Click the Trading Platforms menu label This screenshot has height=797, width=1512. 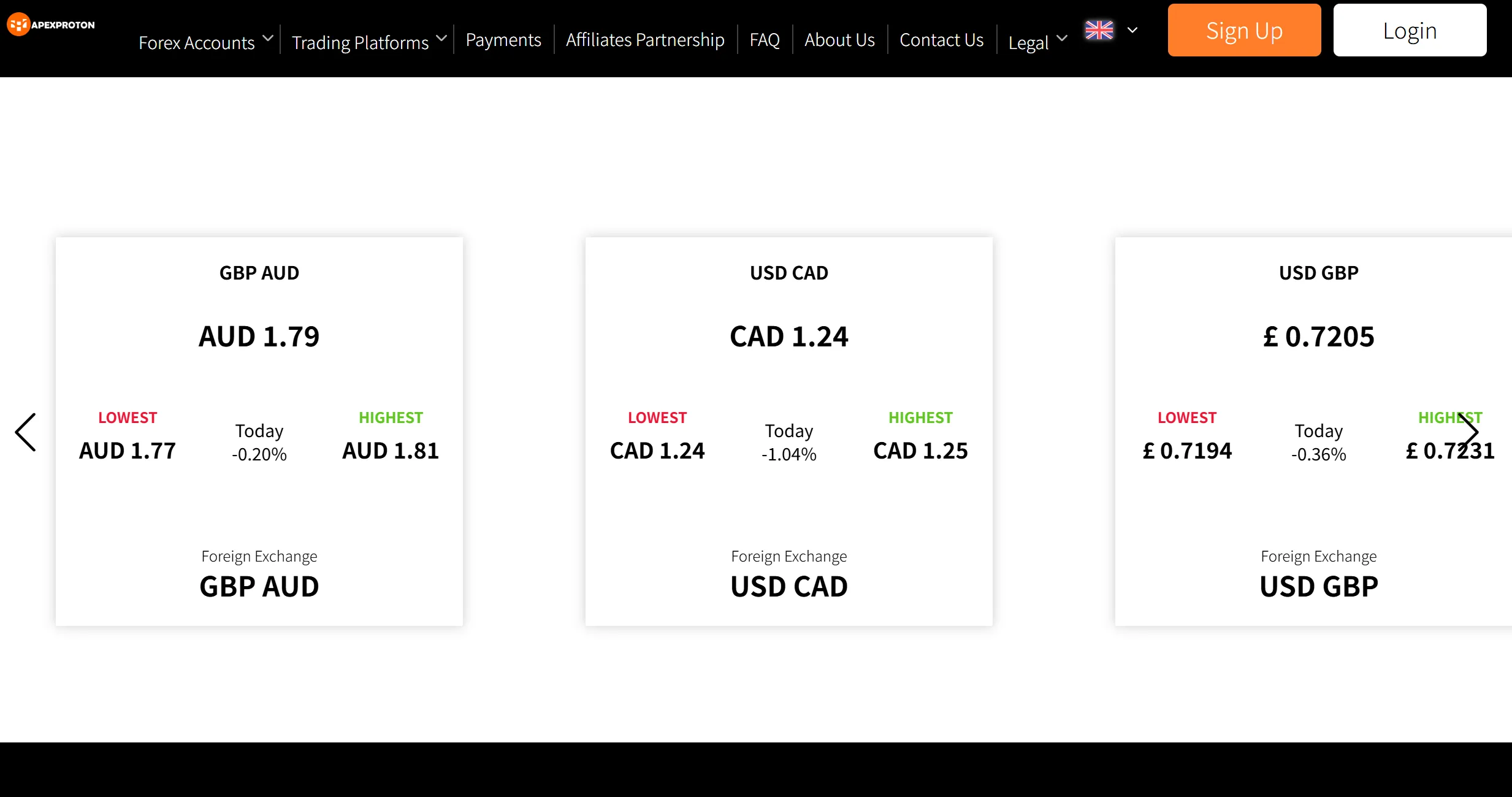[x=360, y=43]
